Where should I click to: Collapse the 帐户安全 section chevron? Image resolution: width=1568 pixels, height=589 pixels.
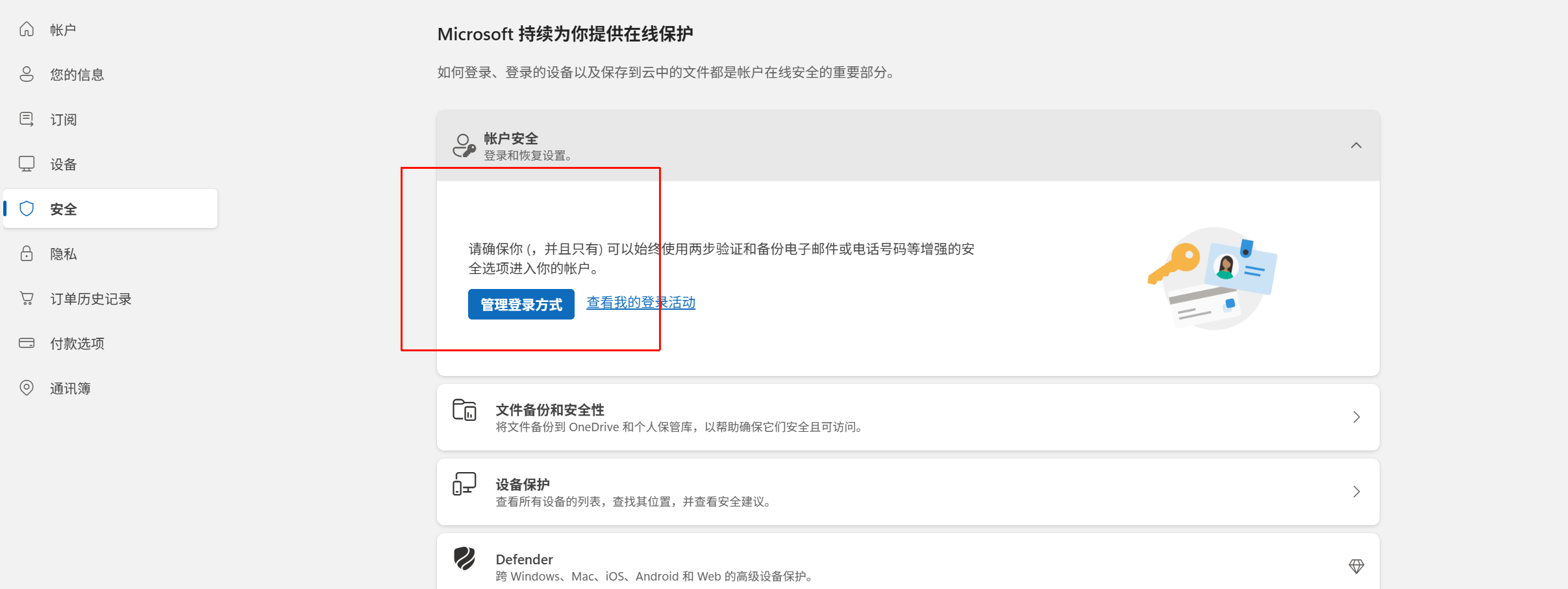pos(1356,145)
